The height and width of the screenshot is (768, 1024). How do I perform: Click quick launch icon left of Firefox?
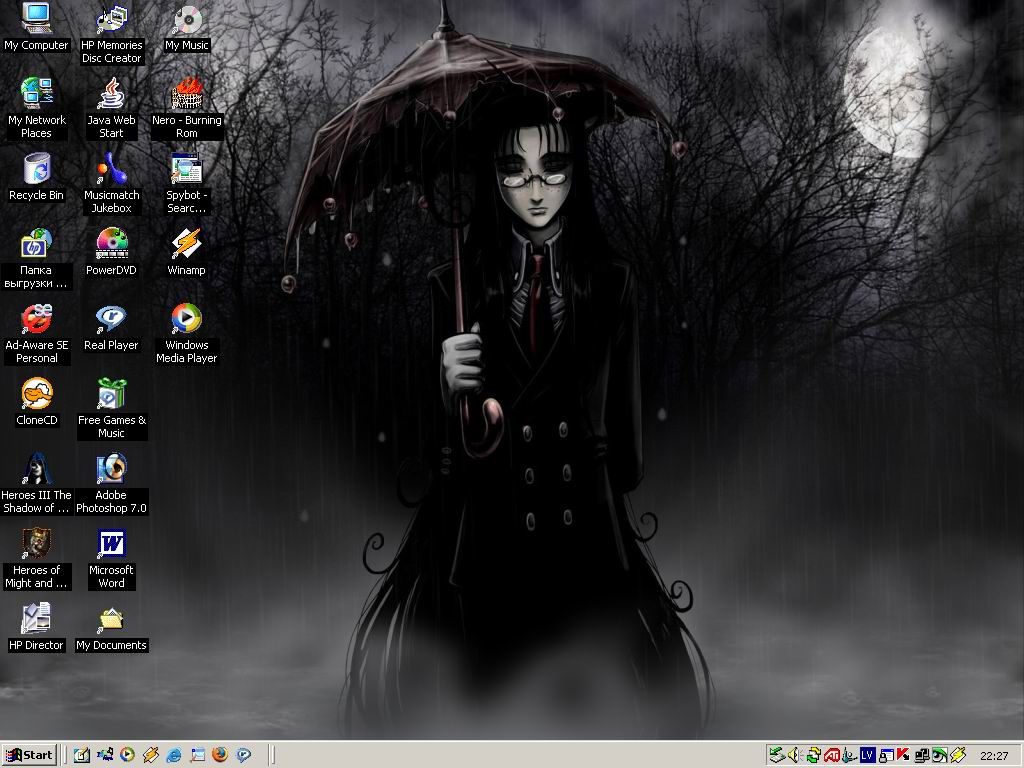[x=197, y=756]
